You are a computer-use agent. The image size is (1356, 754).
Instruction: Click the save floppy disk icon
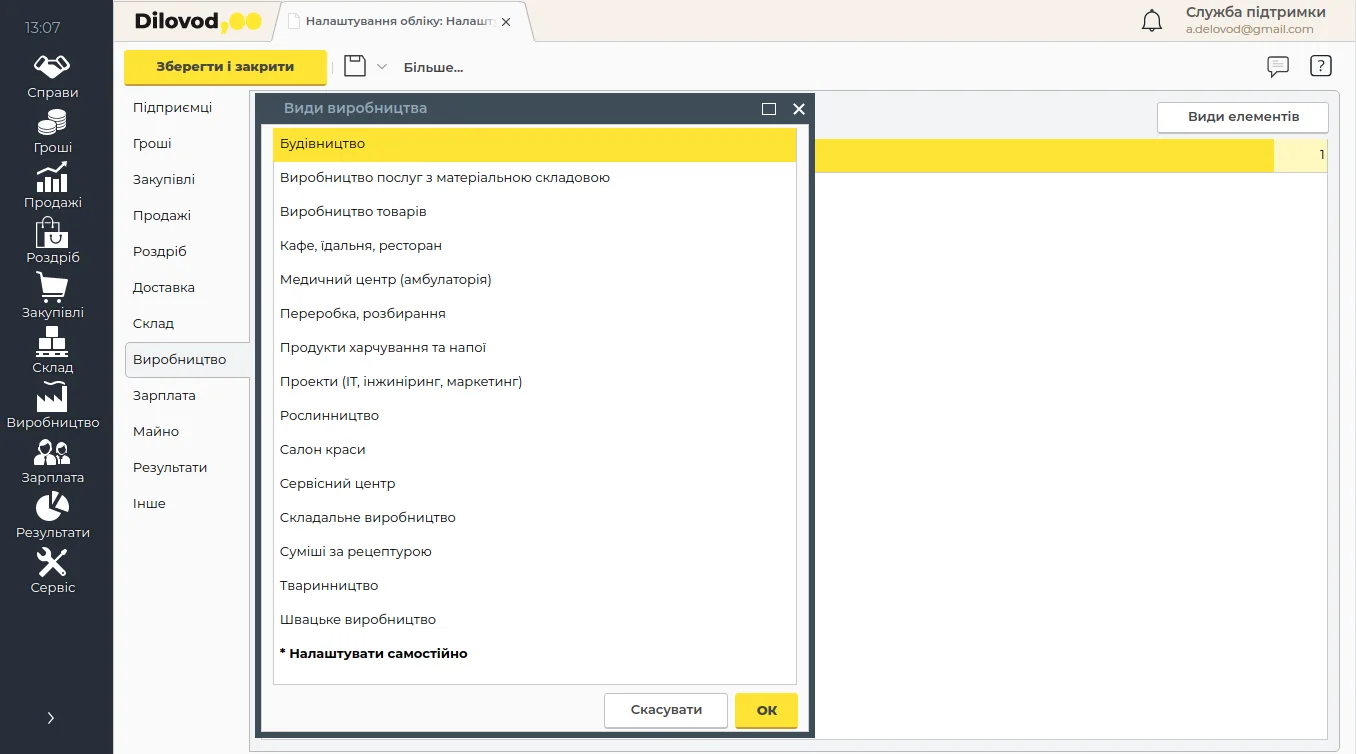354,67
